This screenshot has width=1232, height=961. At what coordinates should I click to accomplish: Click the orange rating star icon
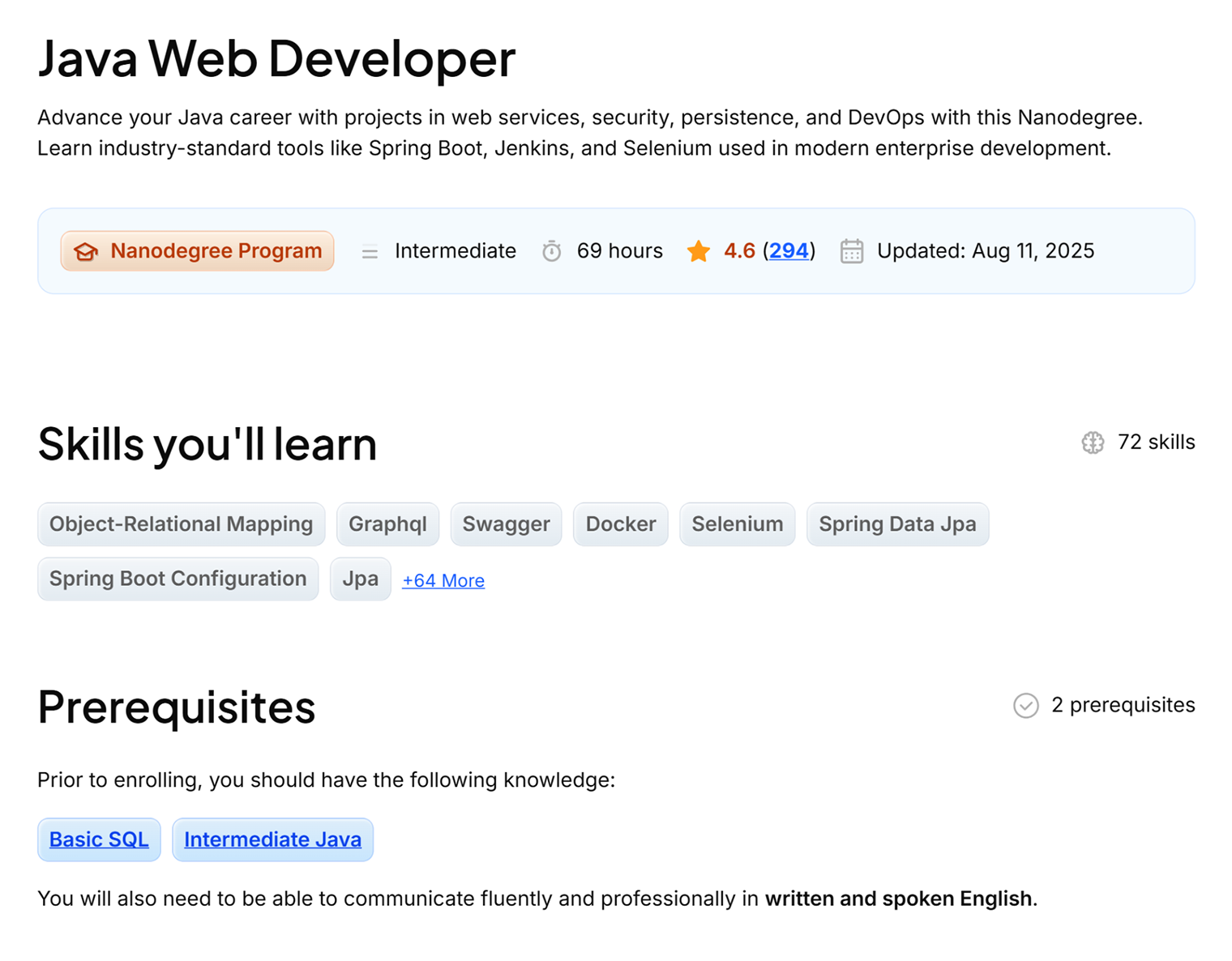(698, 251)
